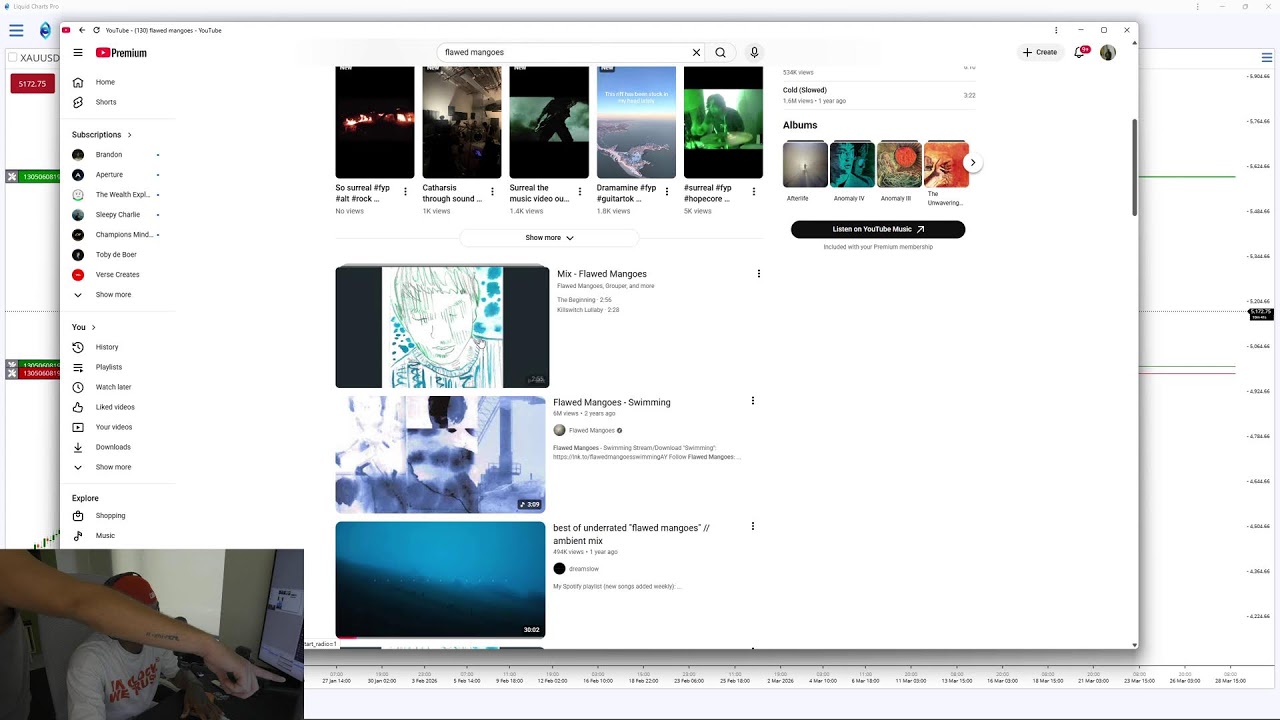The height and width of the screenshot is (720, 1280).
Task: Show the next albums with the arrow
Action: point(972,162)
